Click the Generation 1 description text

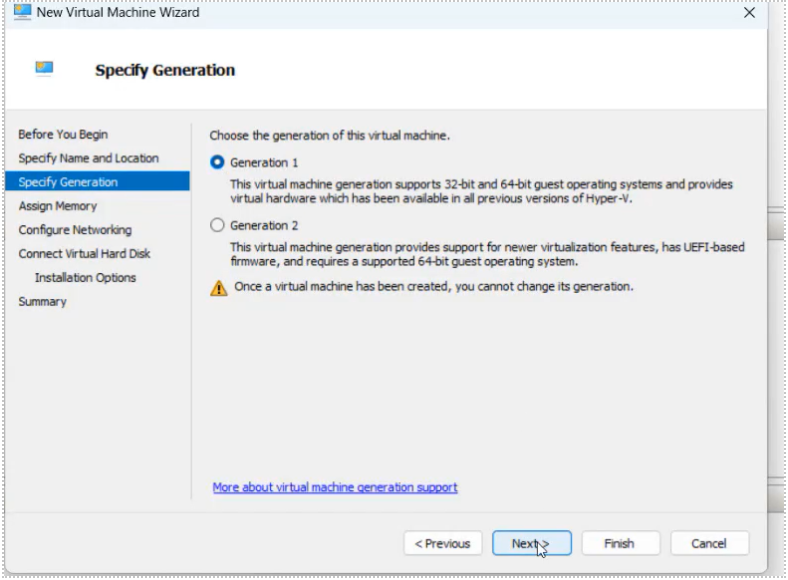pyautogui.click(x=481, y=191)
